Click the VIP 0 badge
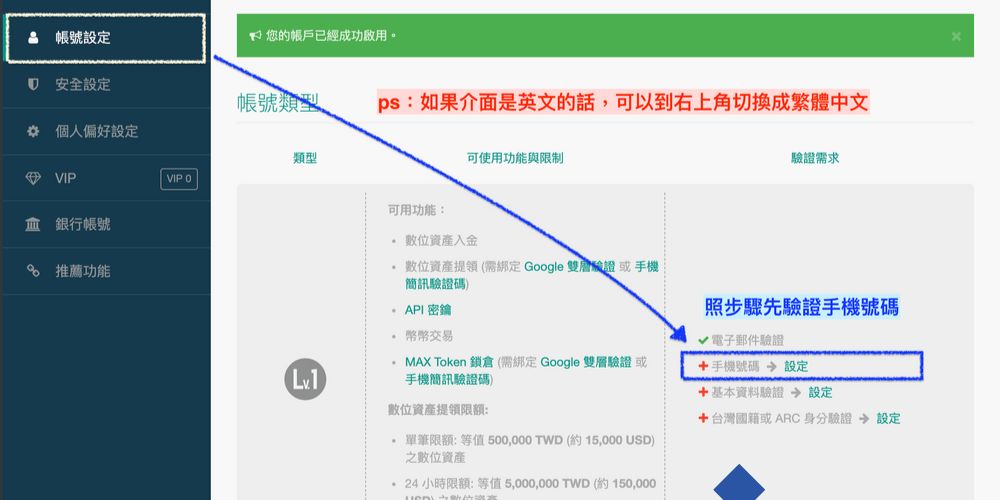The height and width of the screenshot is (500, 1000). 179,179
